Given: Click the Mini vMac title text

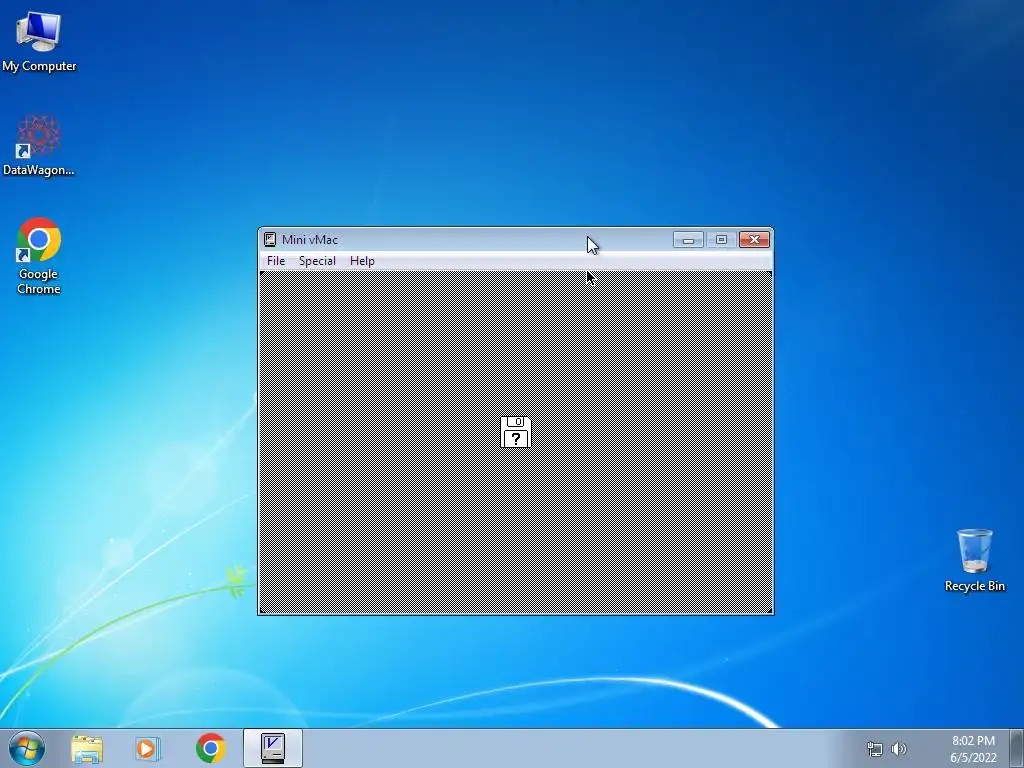Looking at the screenshot, I should [x=310, y=240].
